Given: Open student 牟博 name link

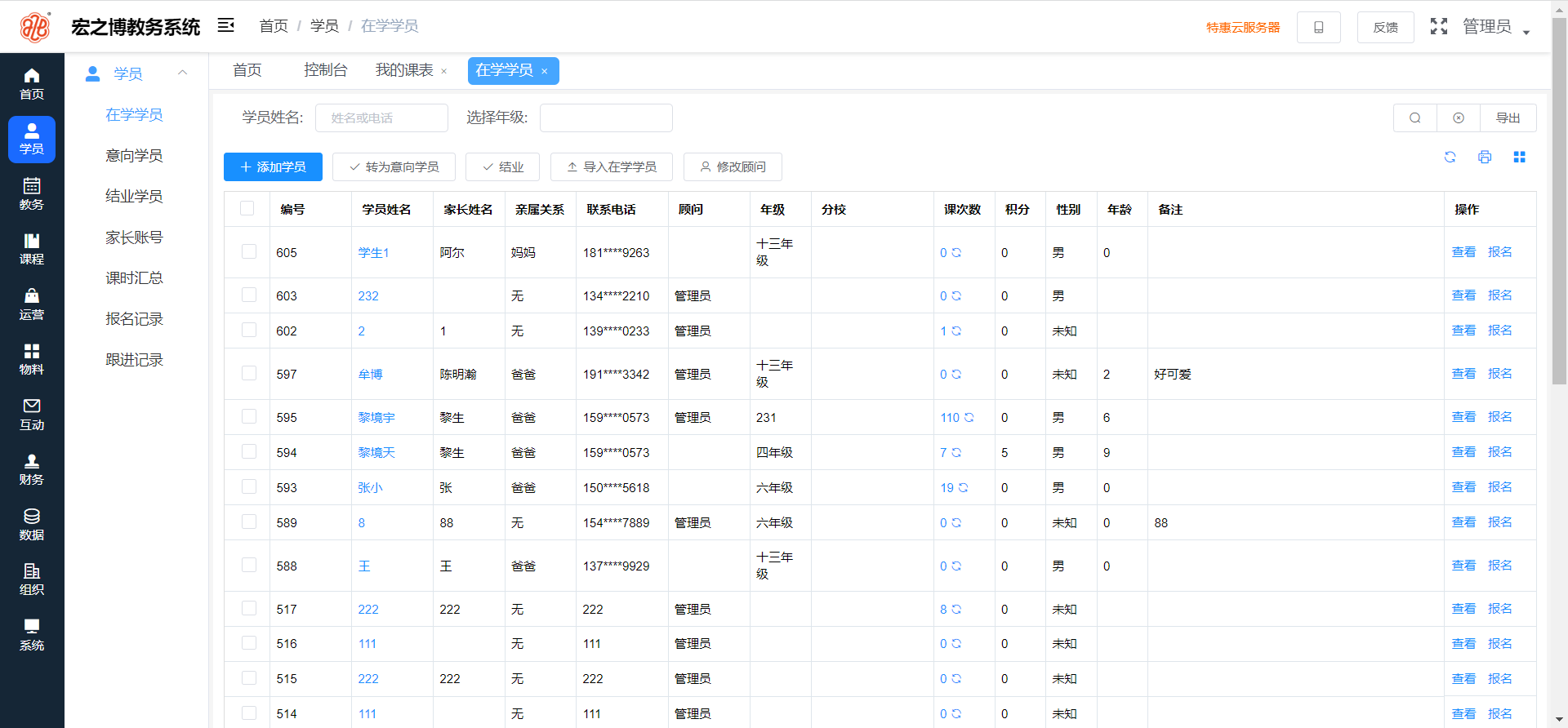Looking at the screenshot, I should (x=370, y=374).
